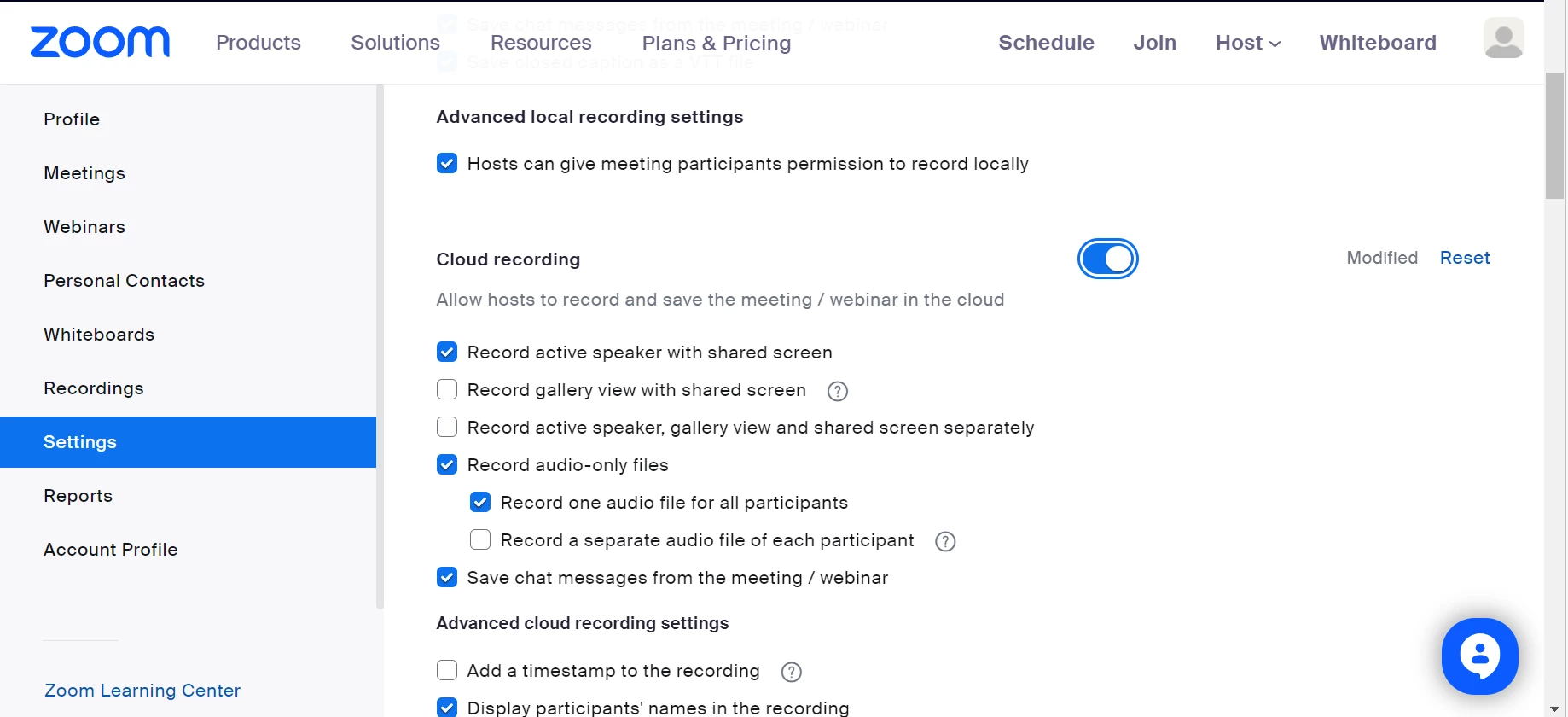1568x717 pixels.
Task: Uncheck Save chat messages from the meeting
Action: coord(447,577)
